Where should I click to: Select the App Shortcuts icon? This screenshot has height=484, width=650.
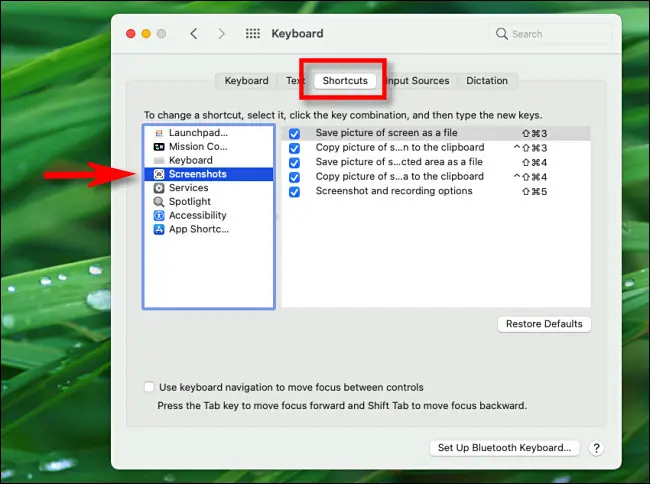[159, 229]
